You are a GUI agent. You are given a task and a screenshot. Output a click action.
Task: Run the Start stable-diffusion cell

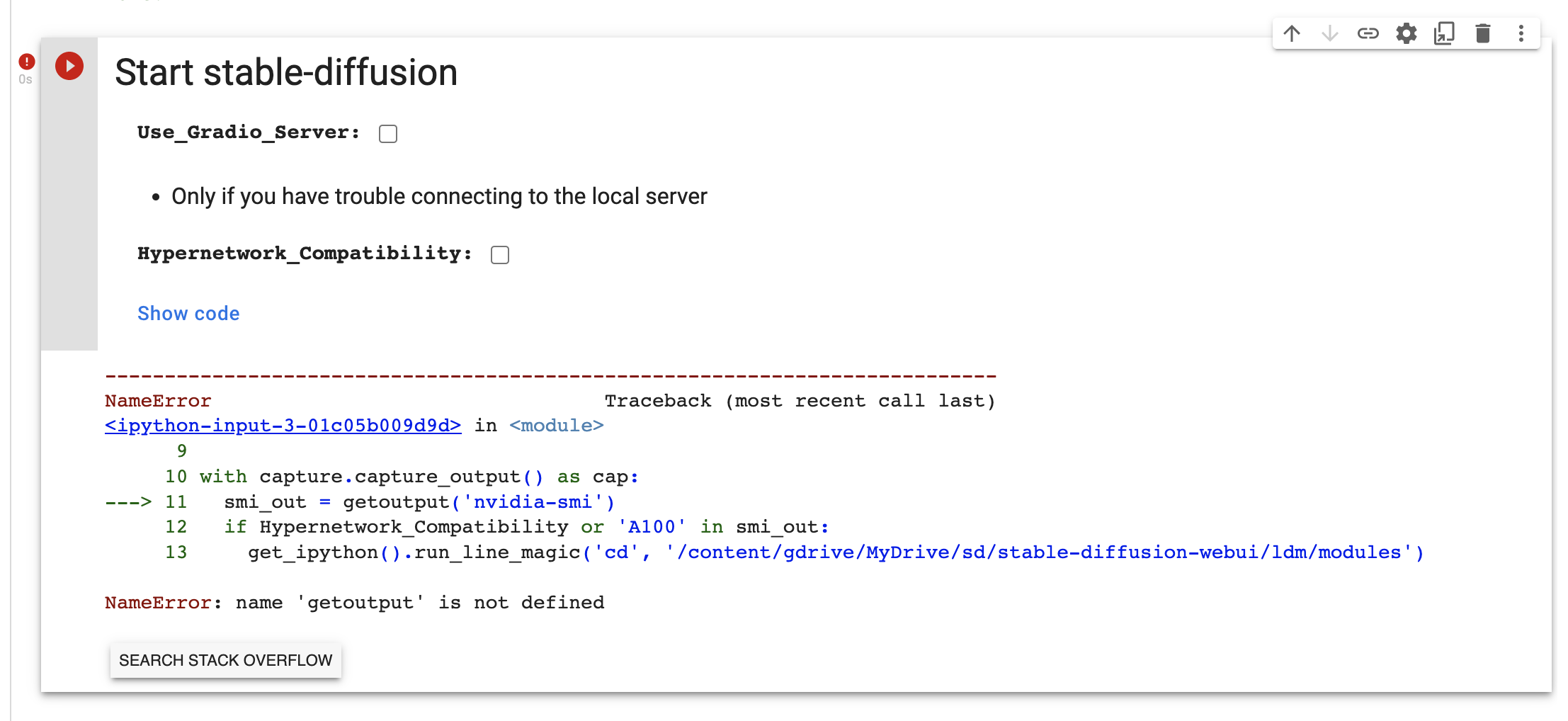click(x=69, y=67)
